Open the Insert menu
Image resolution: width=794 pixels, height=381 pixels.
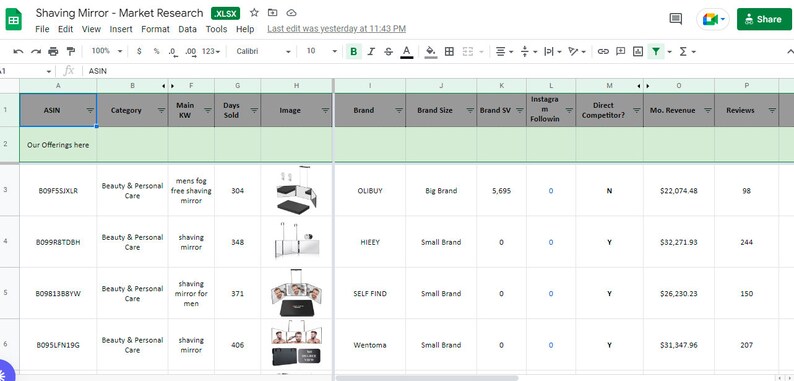[x=121, y=29]
